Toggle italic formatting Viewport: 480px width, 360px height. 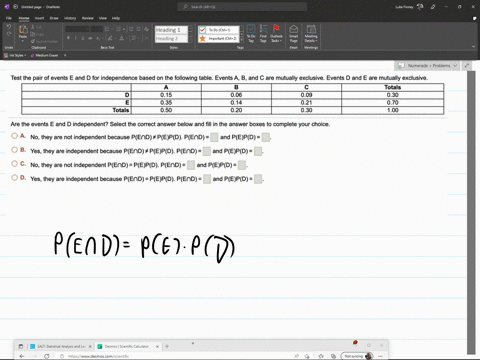pos(76,38)
